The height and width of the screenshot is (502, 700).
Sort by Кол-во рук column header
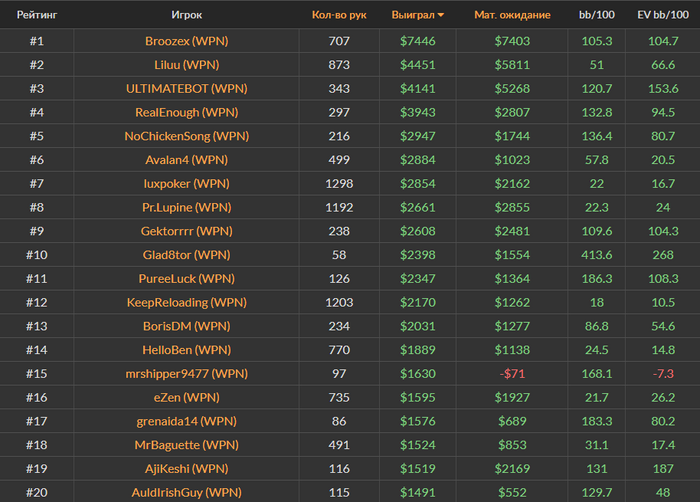pyautogui.click(x=339, y=15)
